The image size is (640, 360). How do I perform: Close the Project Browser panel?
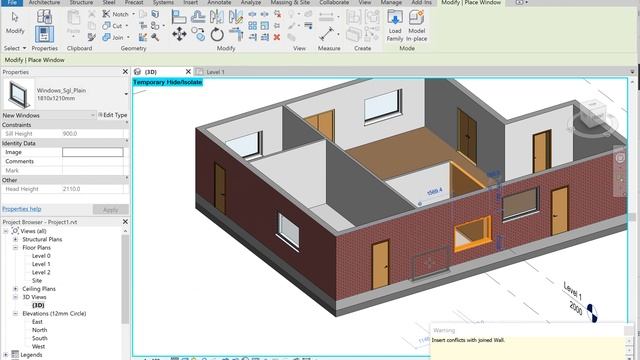(x=125, y=222)
